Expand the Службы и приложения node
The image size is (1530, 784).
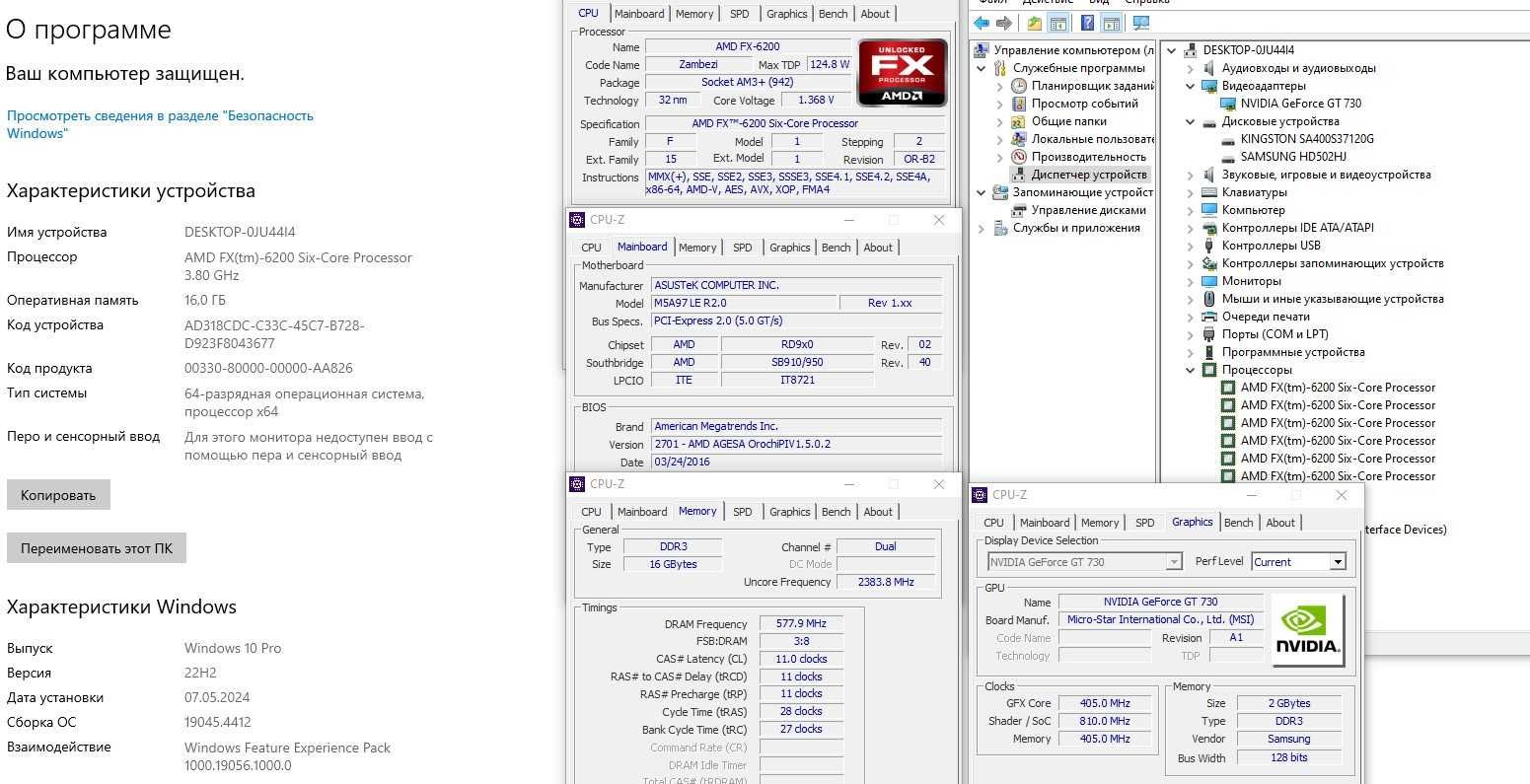(982, 228)
